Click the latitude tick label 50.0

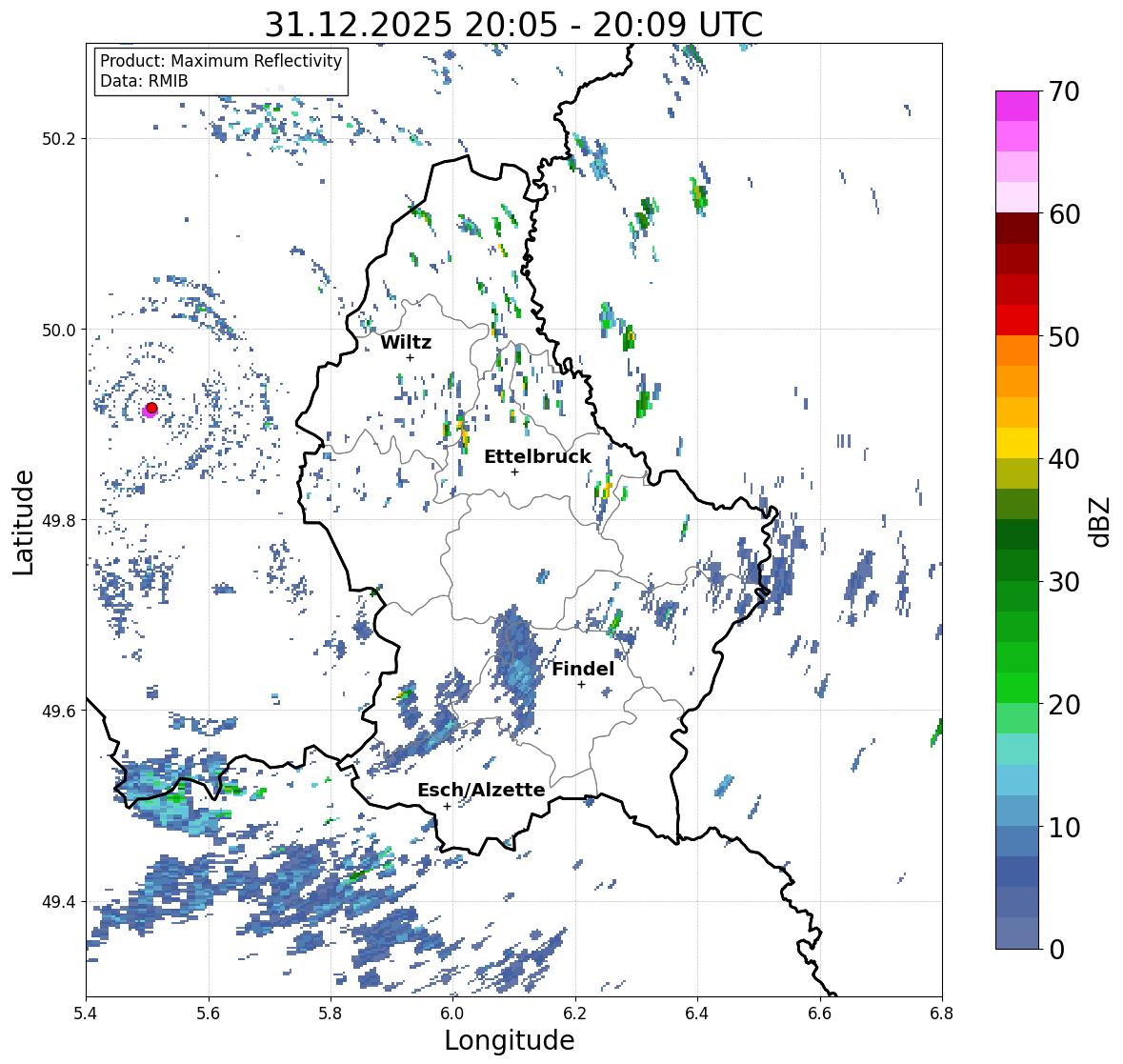[59, 331]
